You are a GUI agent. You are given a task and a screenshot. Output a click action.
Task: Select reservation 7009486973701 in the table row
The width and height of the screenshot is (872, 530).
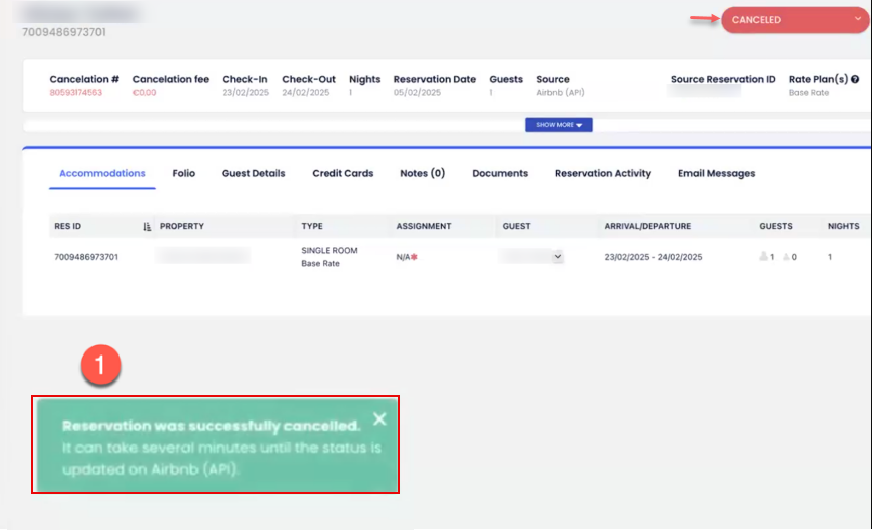click(x=86, y=257)
